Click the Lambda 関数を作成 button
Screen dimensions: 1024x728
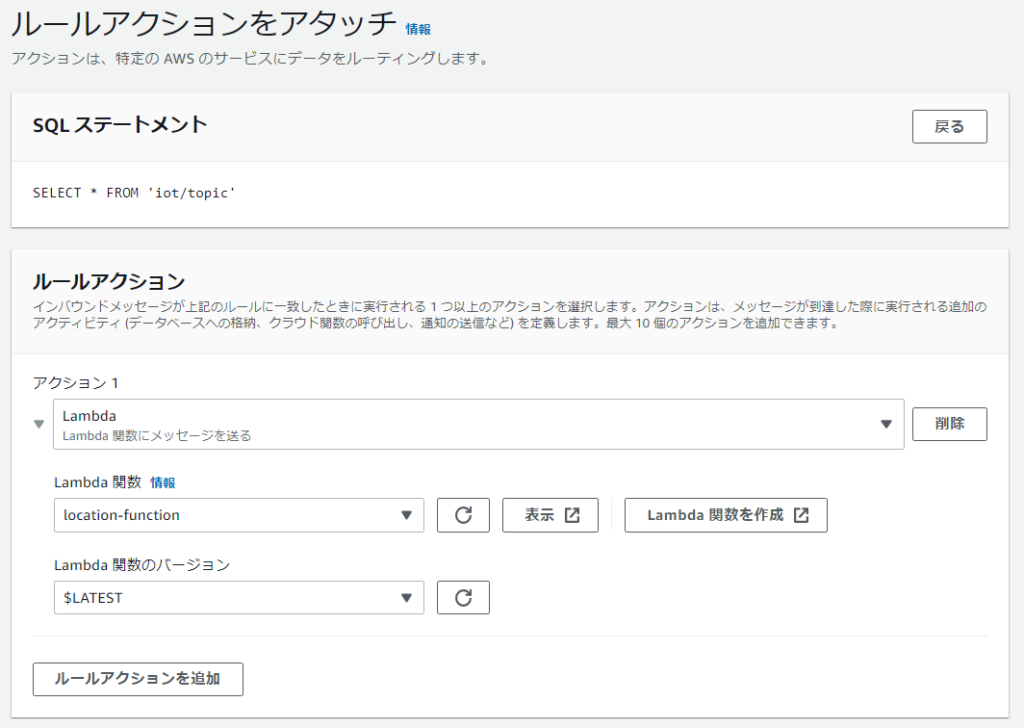coord(715,515)
